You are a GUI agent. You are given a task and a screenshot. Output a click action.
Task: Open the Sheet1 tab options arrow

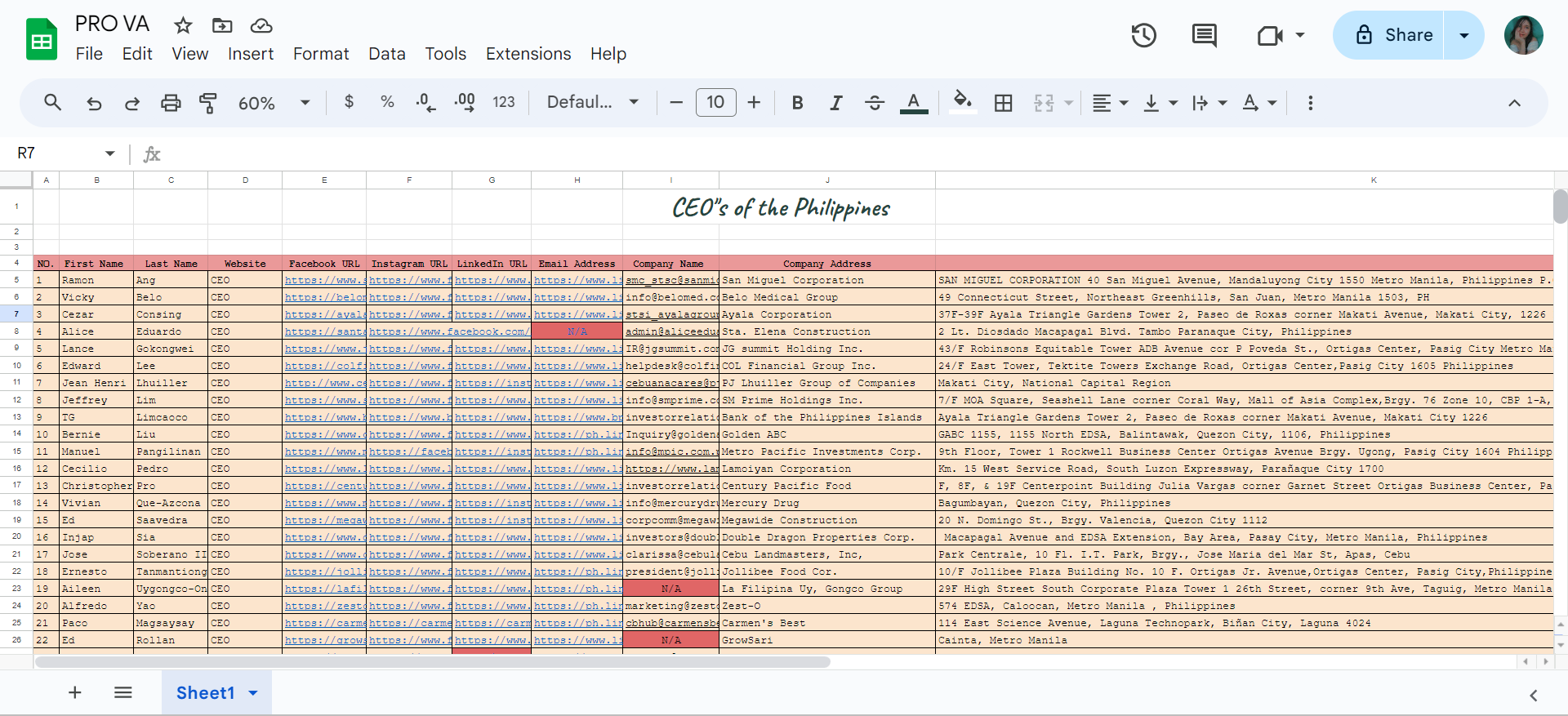pyautogui.click(x=253, y=693)
